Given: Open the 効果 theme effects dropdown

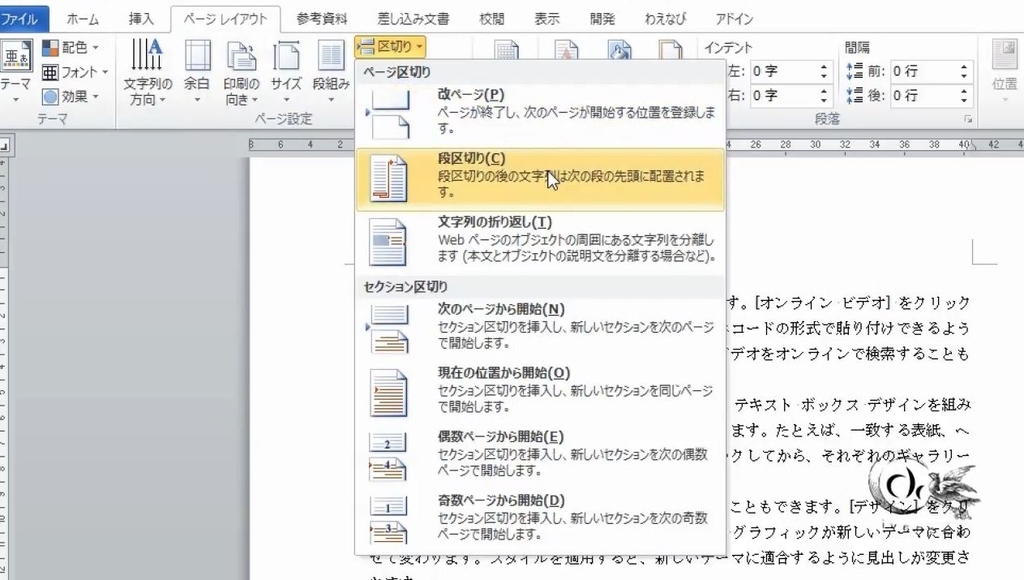Looking at the screenshot, I should coord(71,97).
